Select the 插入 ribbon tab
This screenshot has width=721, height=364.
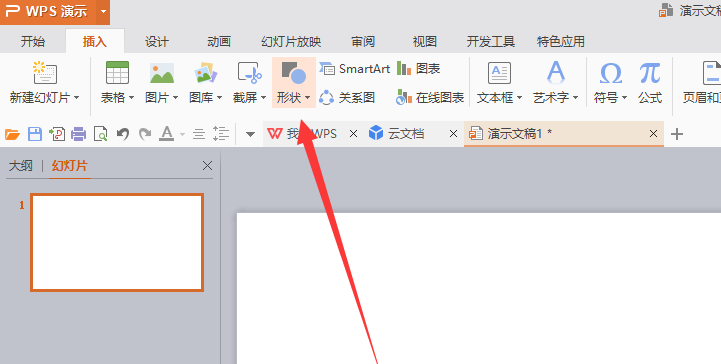tap(95, 41)
